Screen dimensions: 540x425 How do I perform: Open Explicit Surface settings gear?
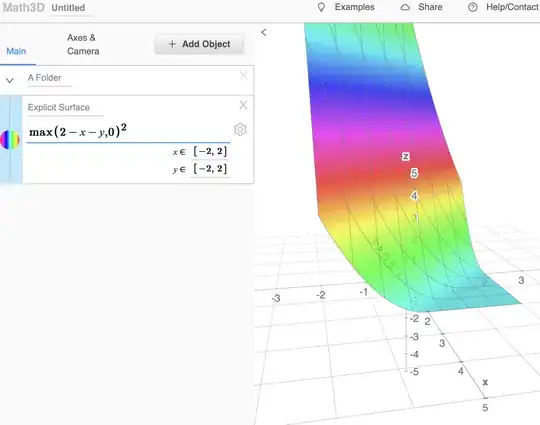pyautogui.click(x=240, y=129)
